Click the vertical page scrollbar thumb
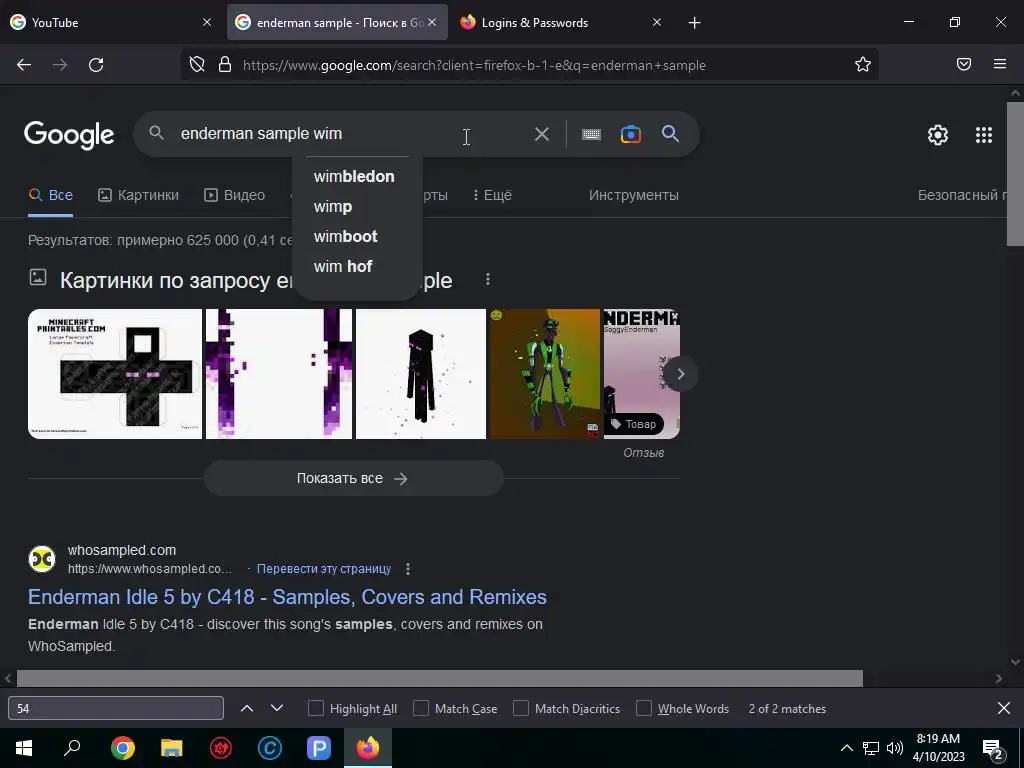The height and width of the screenshot is (768, 1024). 1016,174
